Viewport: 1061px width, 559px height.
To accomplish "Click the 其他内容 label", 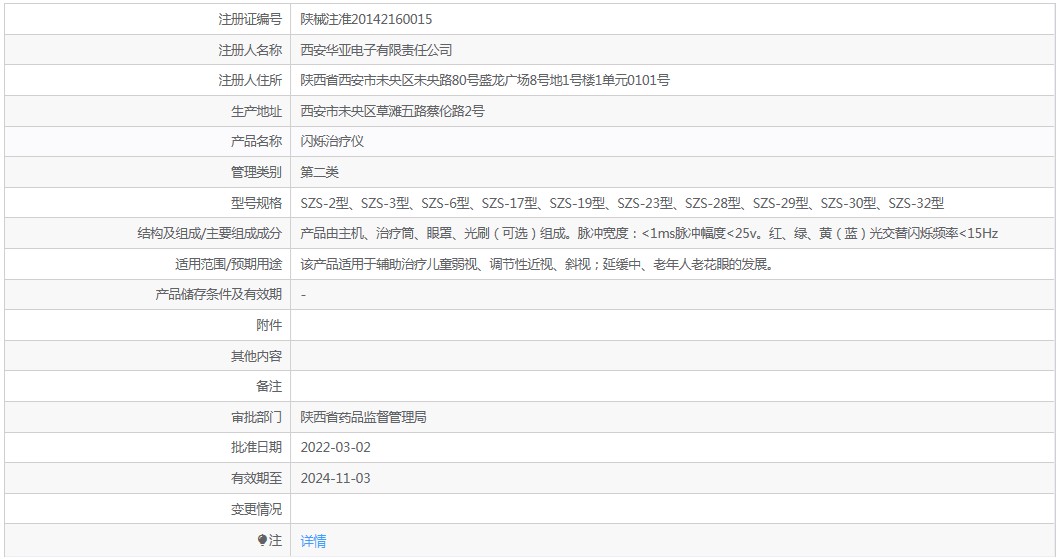I will 256,356.
